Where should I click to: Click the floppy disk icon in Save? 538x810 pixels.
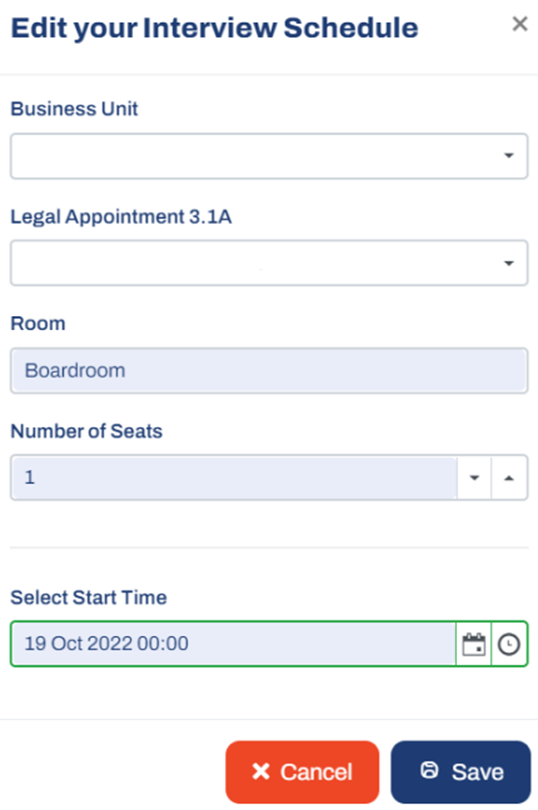(429, 770)
